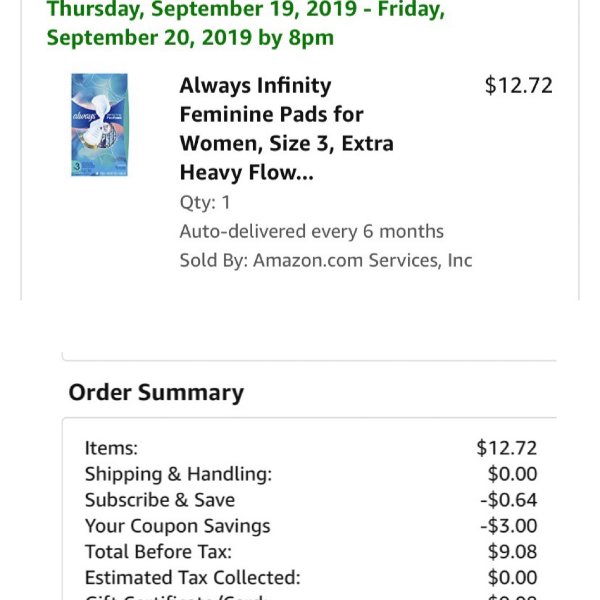Click the -$3.00 coupon savings amount
This screenshot has width=600, height=600.
click(509, 526)
